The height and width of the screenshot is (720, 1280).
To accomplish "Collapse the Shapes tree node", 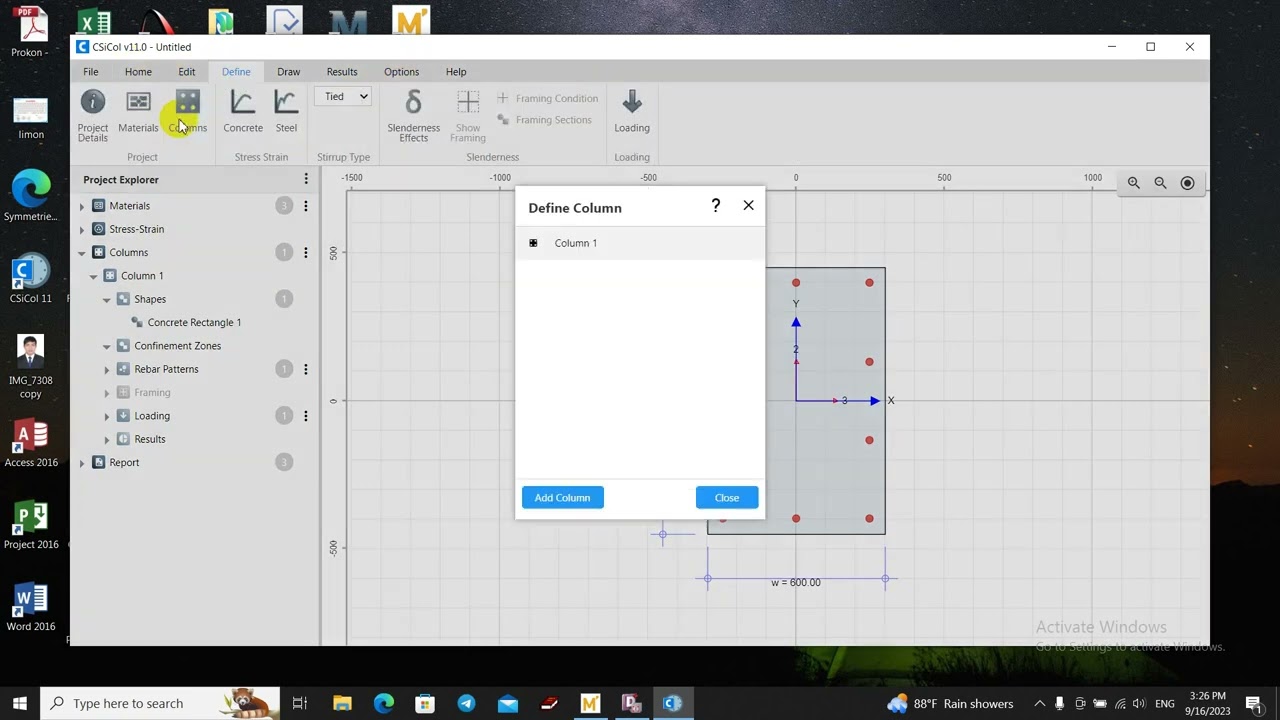I will [x=107, y=299].
